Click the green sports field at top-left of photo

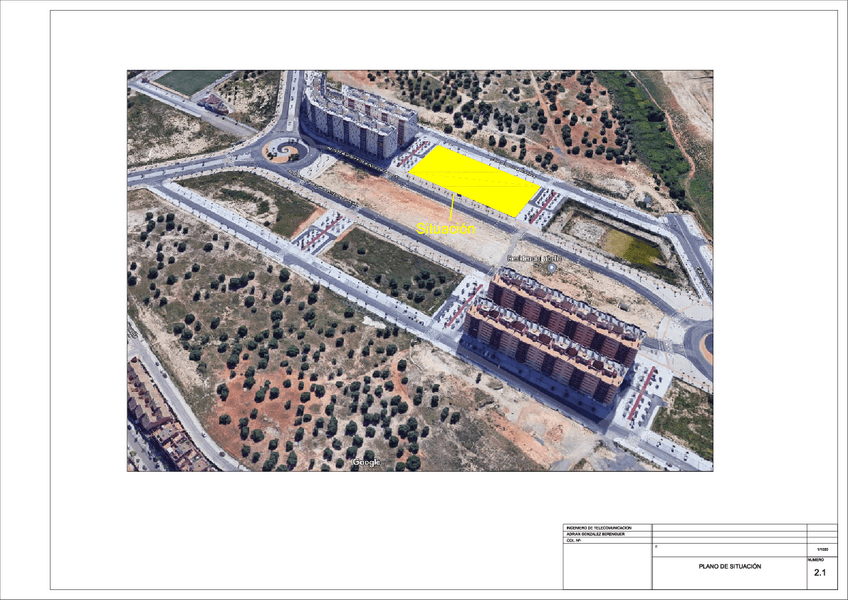(190, 82)
